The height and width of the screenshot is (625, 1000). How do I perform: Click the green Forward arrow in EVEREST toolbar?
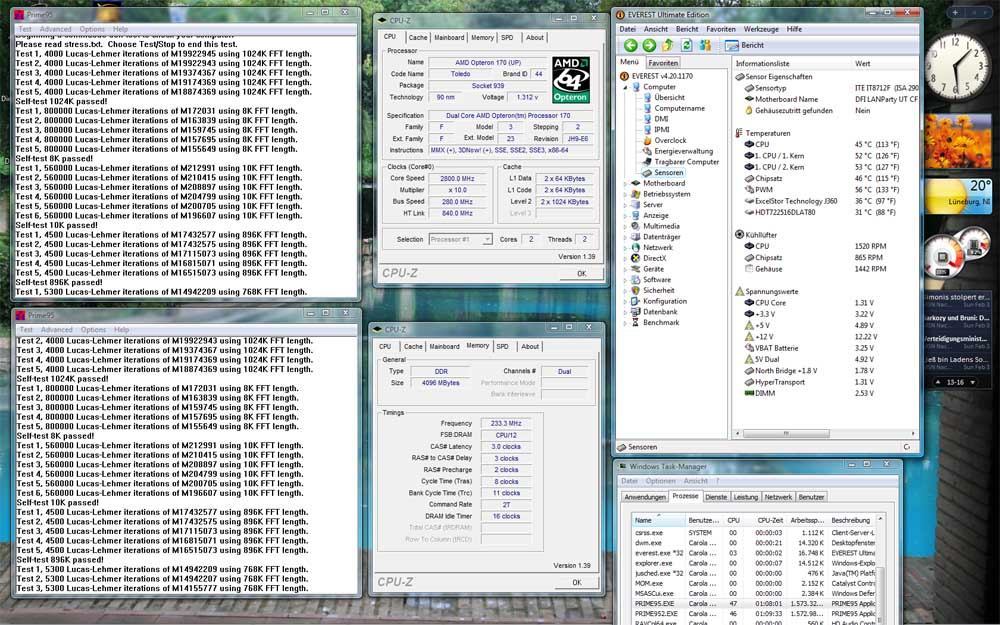tap(649, 45)
